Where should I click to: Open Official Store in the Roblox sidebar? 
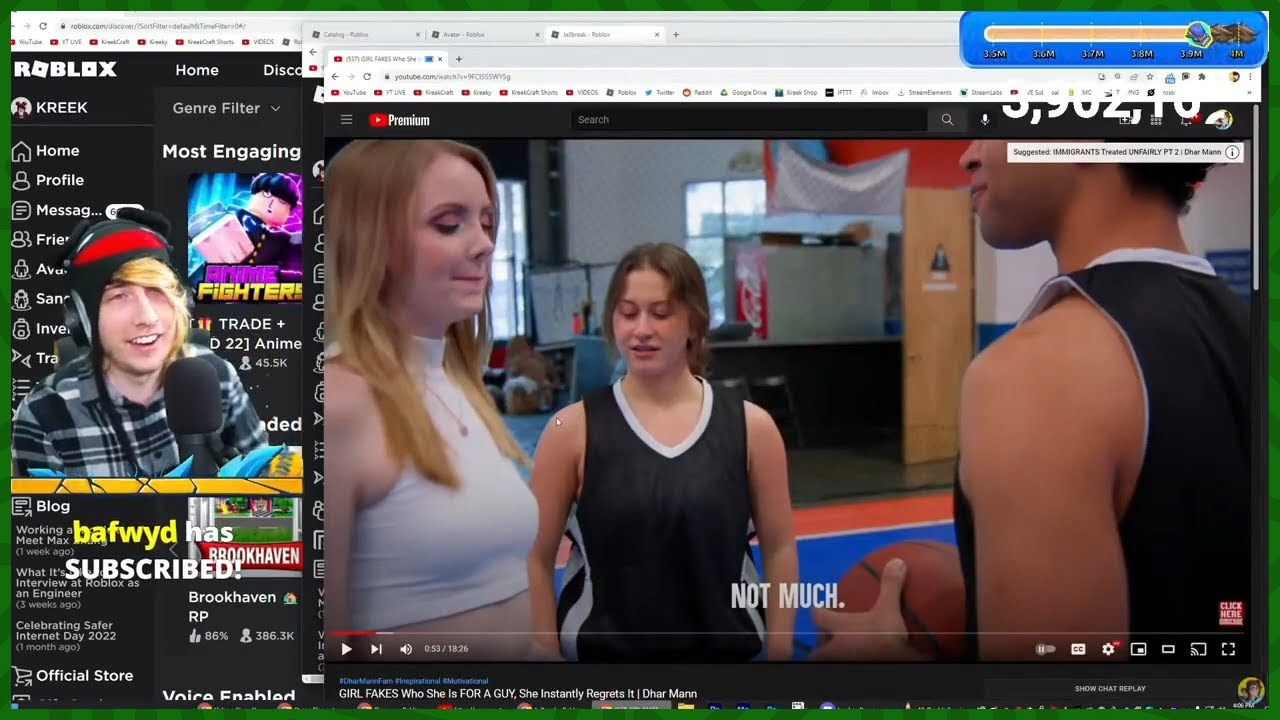pyautogui.click(x=73, y=676)
